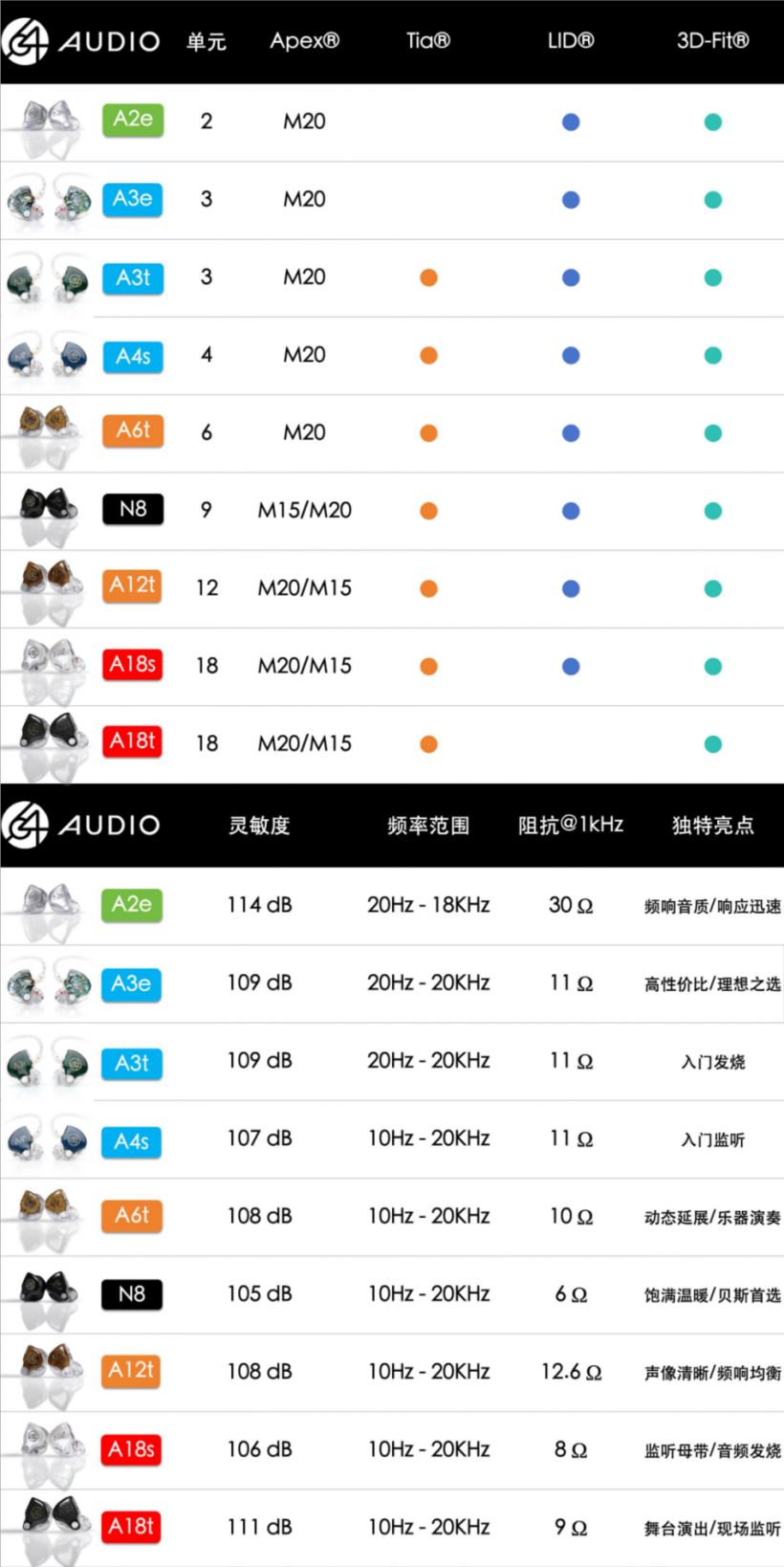The width and height of the screenshot is (784, 1567).
Task: Click the 监听母带/音频发烧 highlight text
Action: tap(712, 1451)
